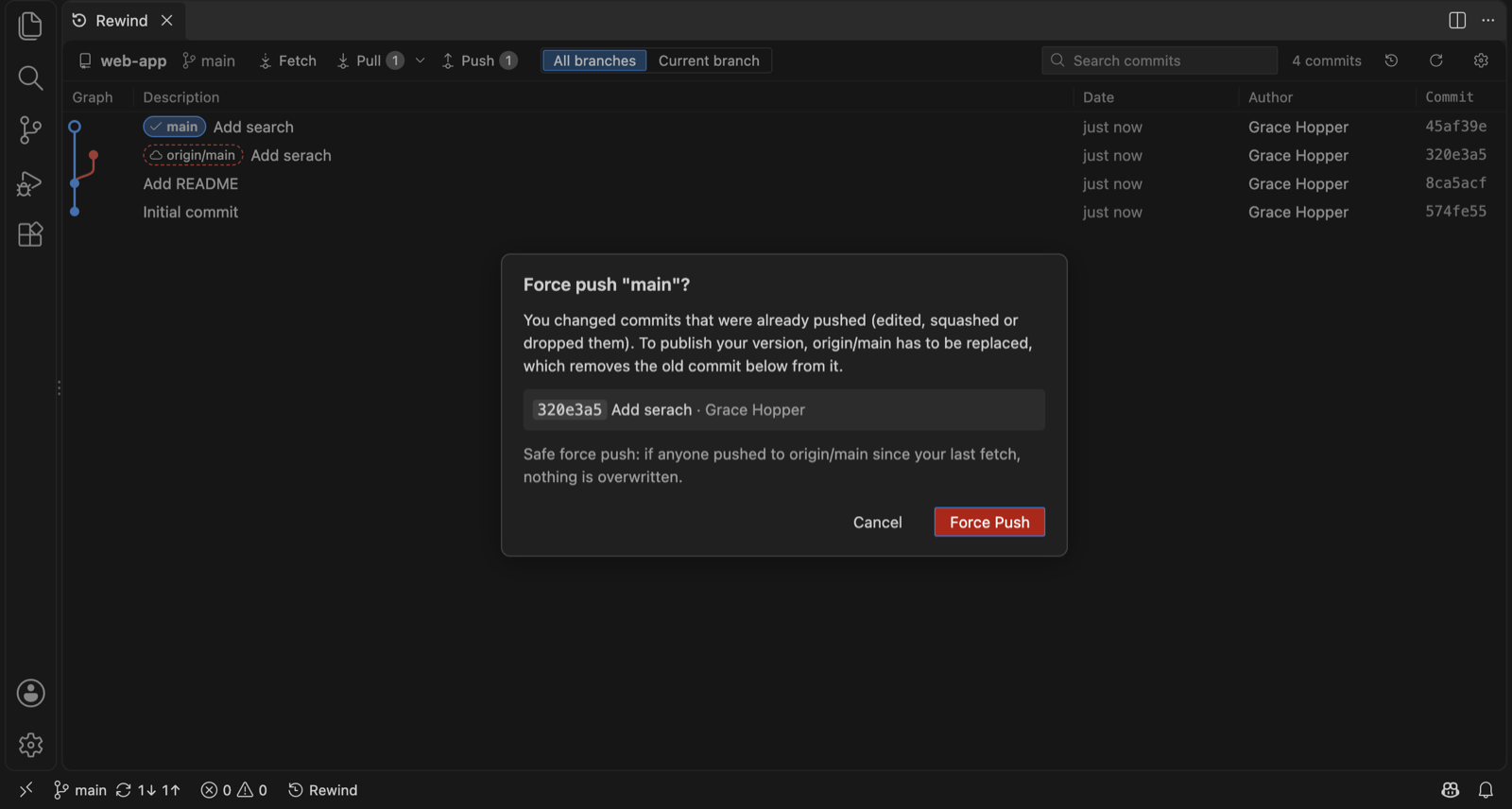Confirm with the red Force Push button
The height and width of the screenshot is (809, 1512).
(989, 522)
